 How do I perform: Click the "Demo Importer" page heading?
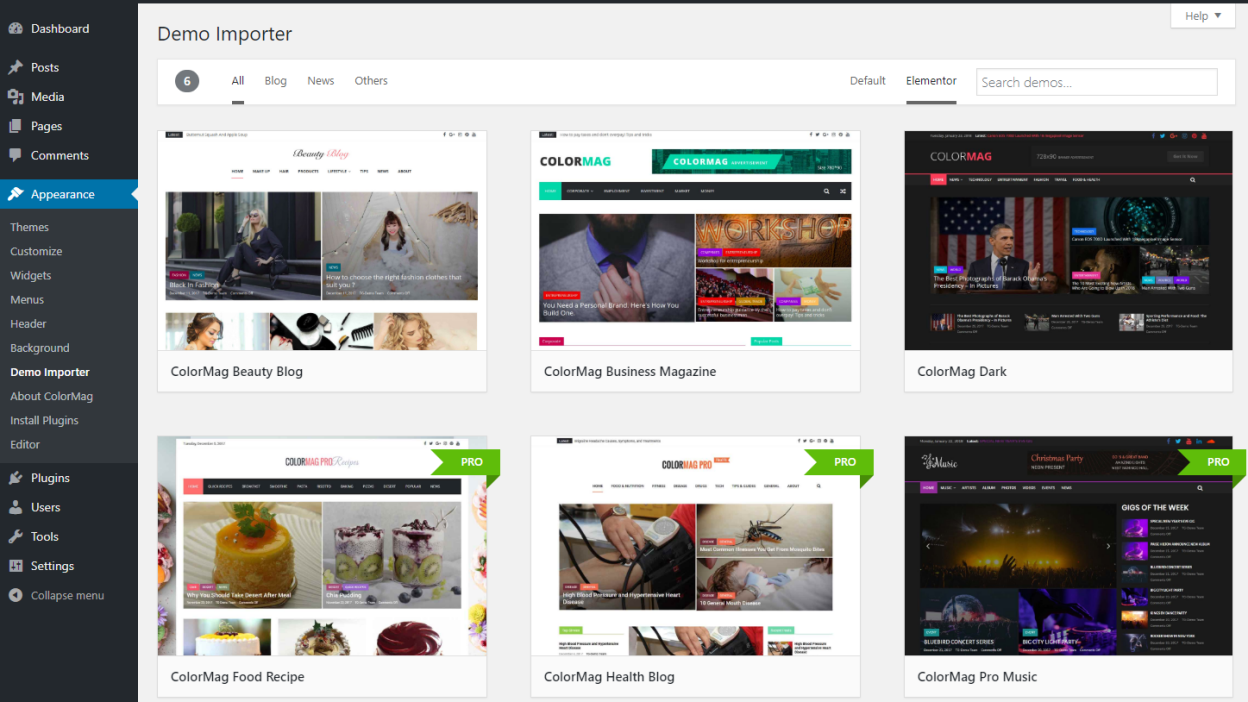(225, 34)
